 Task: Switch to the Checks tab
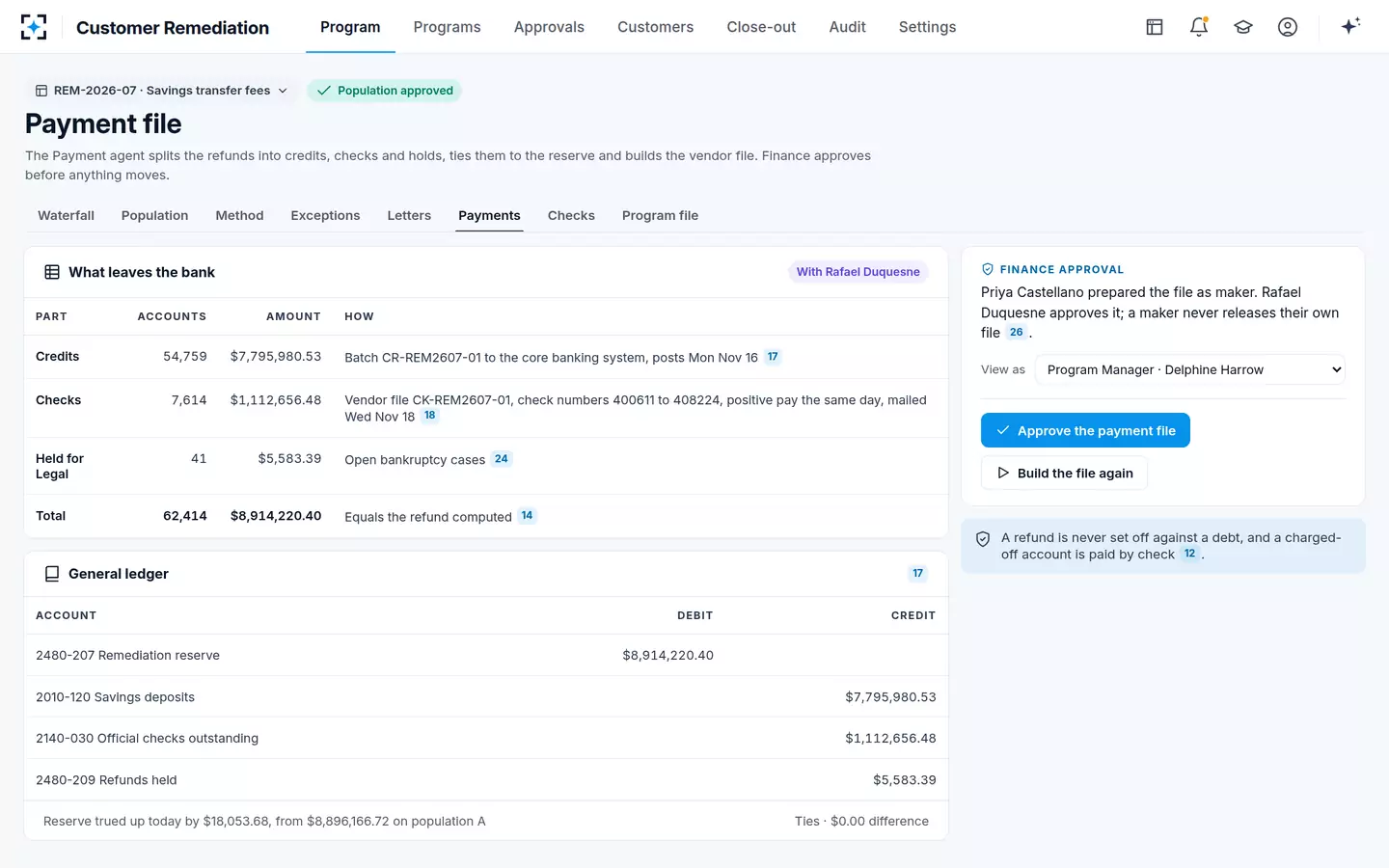(571, 215)
